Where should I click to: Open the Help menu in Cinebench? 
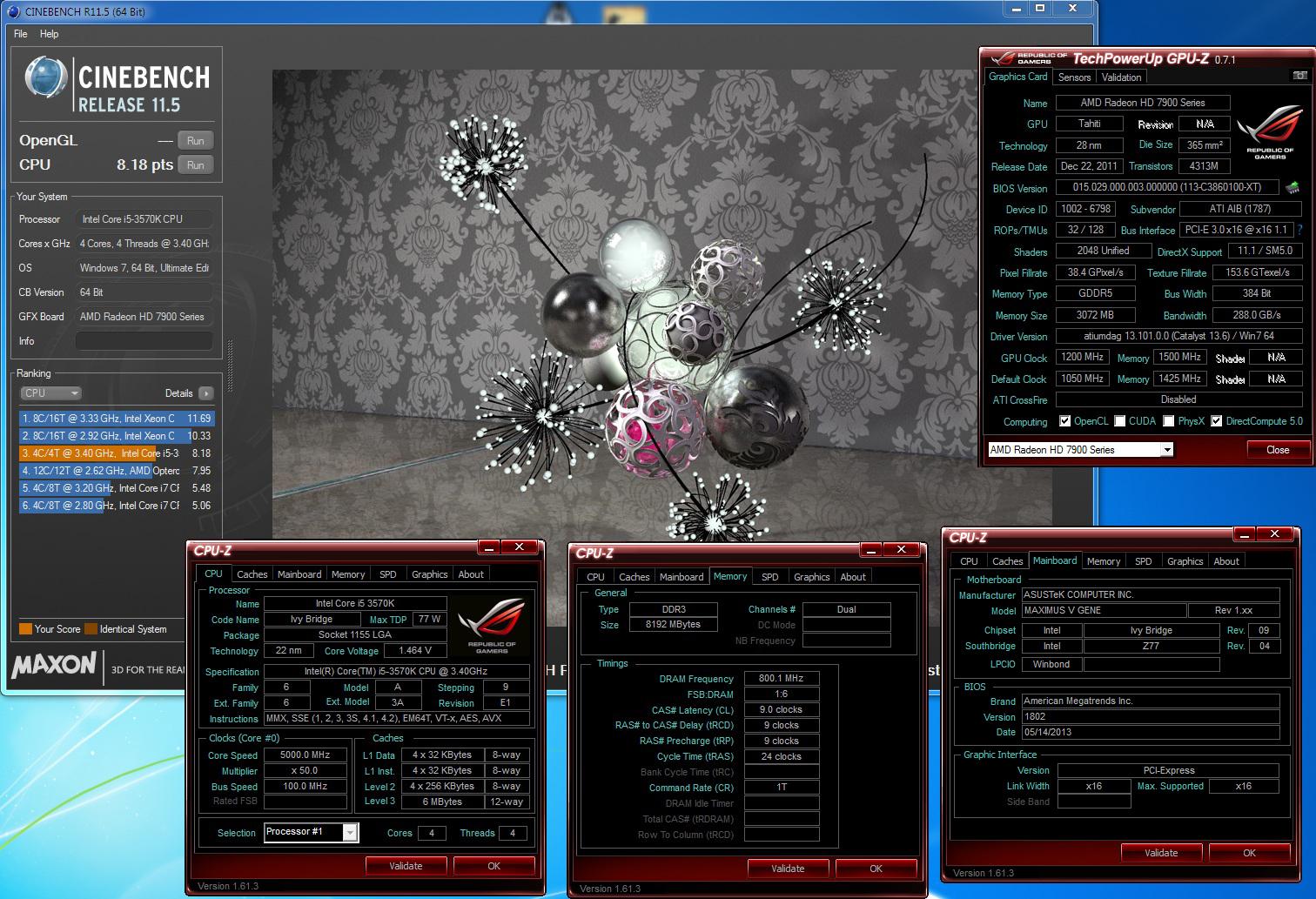[x=50, y=34]
